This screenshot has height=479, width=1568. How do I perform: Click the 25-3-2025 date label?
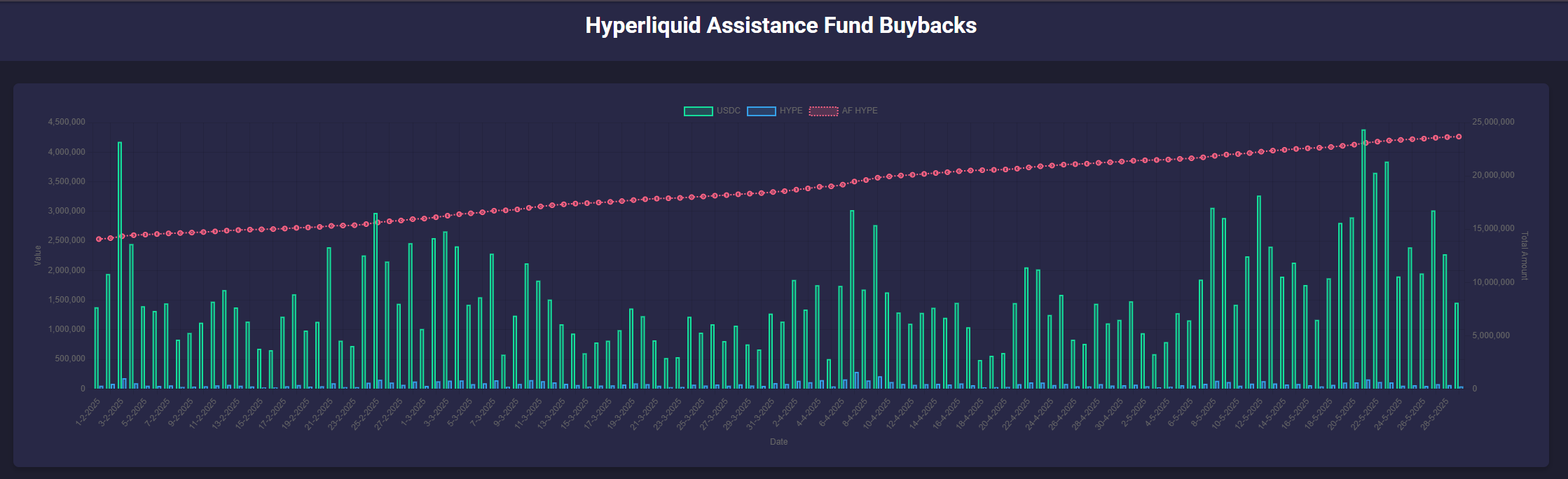coord(690,413)
